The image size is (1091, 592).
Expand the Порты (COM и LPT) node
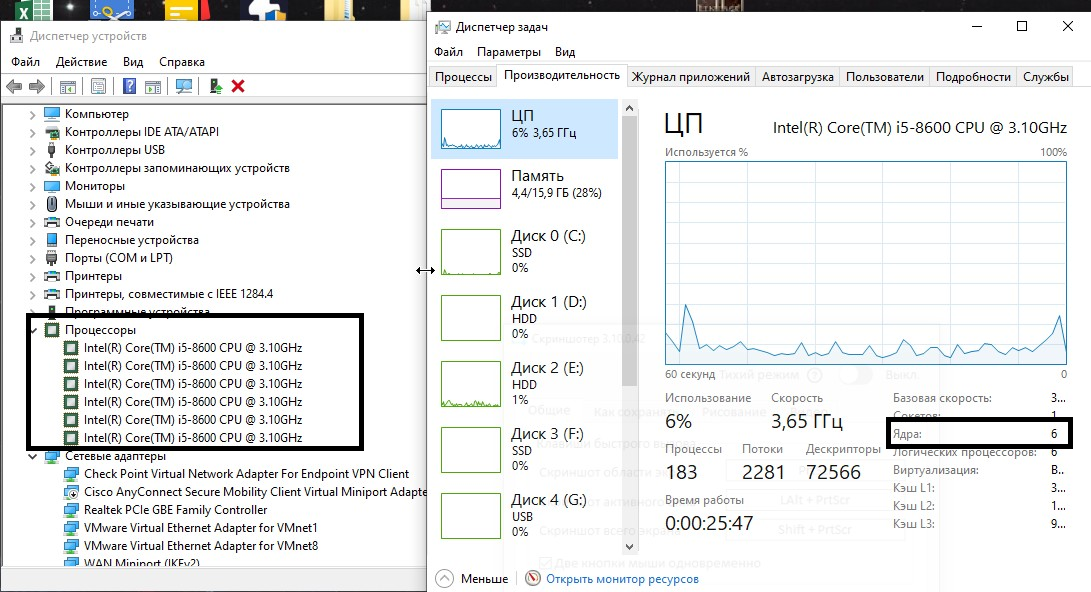pos(33,259)
